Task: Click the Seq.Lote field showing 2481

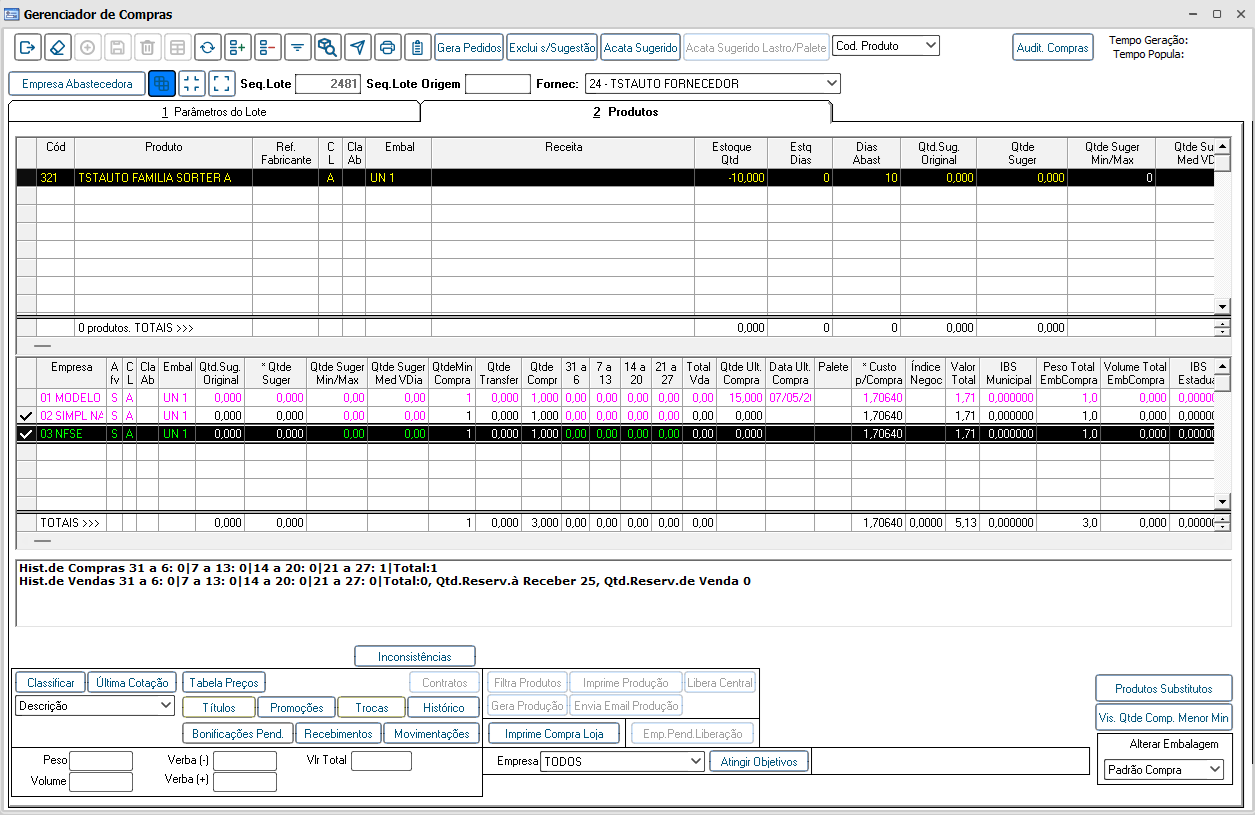Action: 328,84
